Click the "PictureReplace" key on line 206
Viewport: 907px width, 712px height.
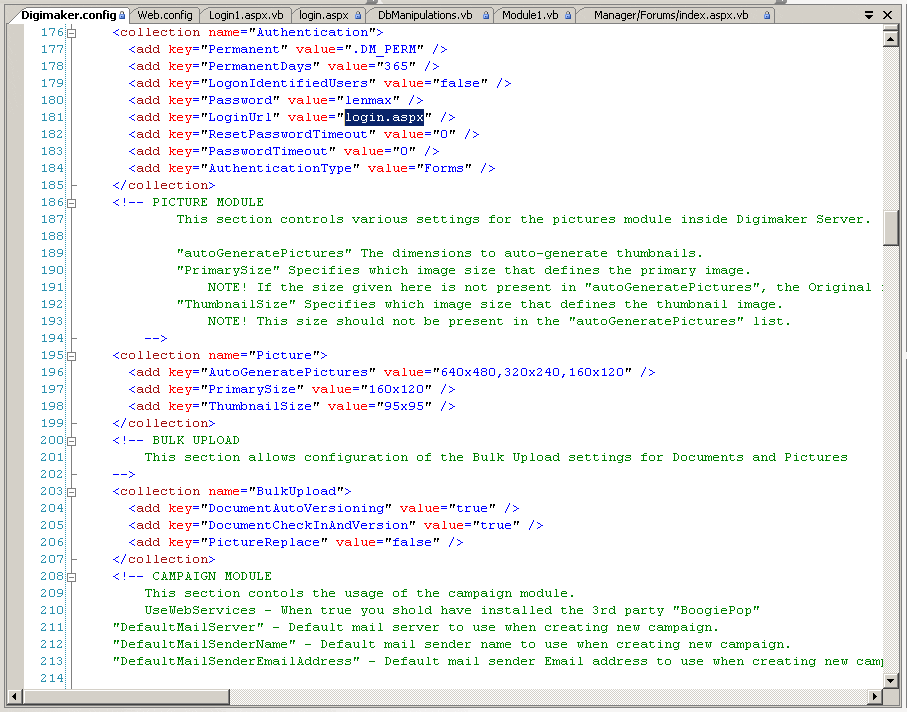click(264, 543)
